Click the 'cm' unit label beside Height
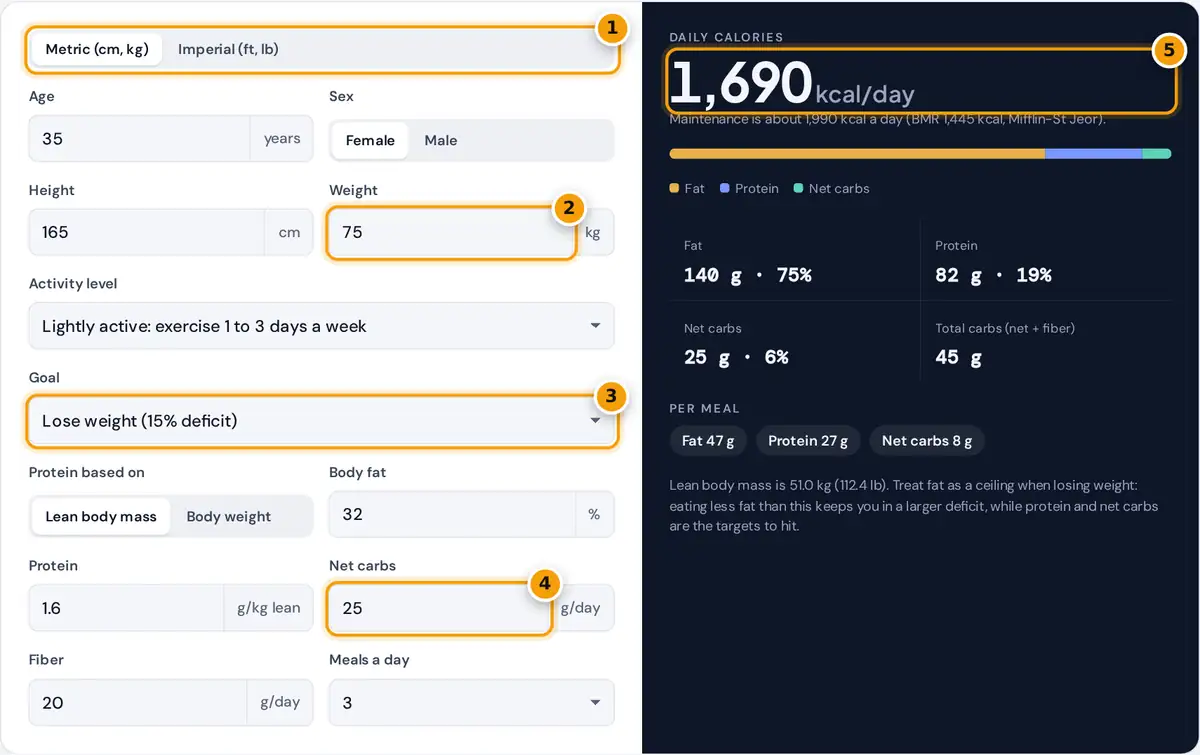1200x755 pixels. tap(289, 232)
